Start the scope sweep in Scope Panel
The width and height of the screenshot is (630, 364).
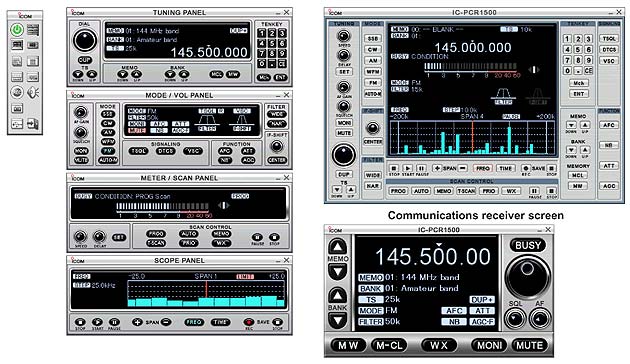[97, 322]
